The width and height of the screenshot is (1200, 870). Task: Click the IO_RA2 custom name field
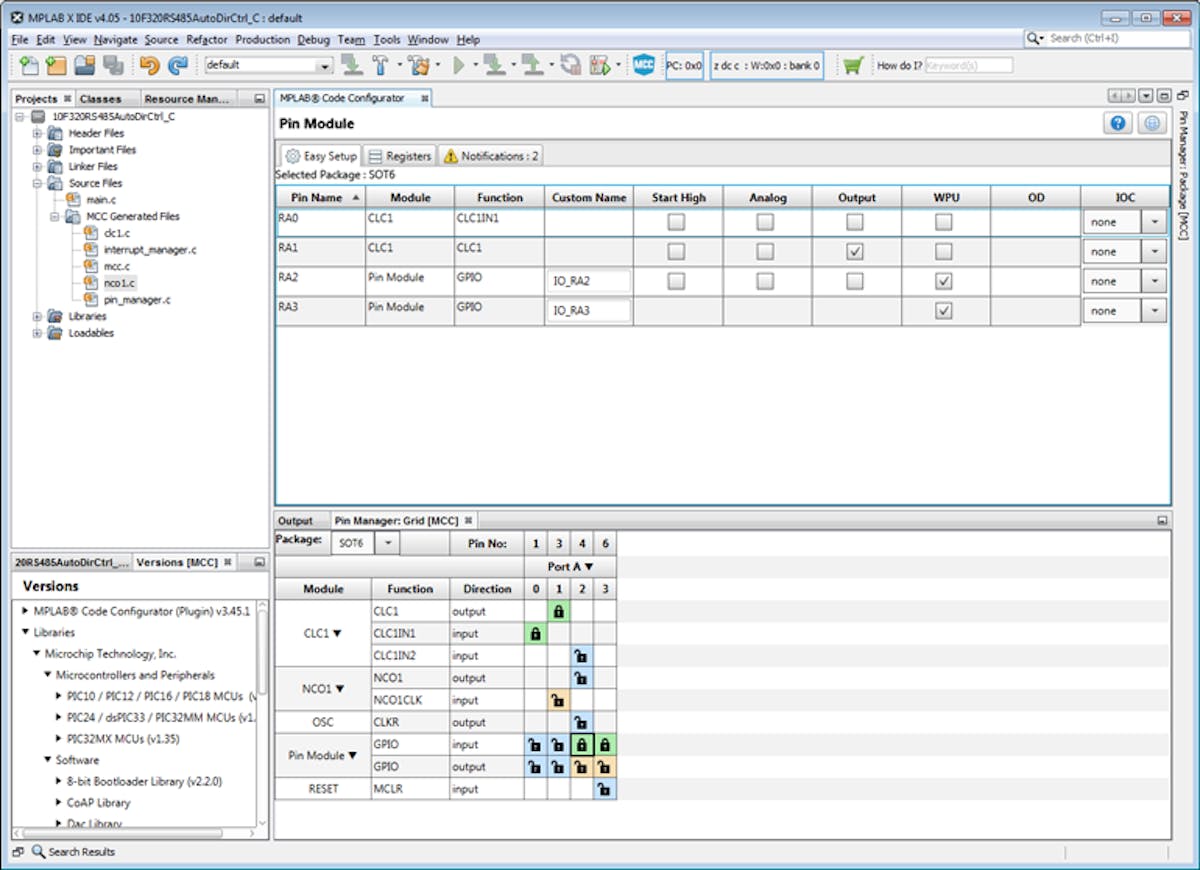pos(589,282)
